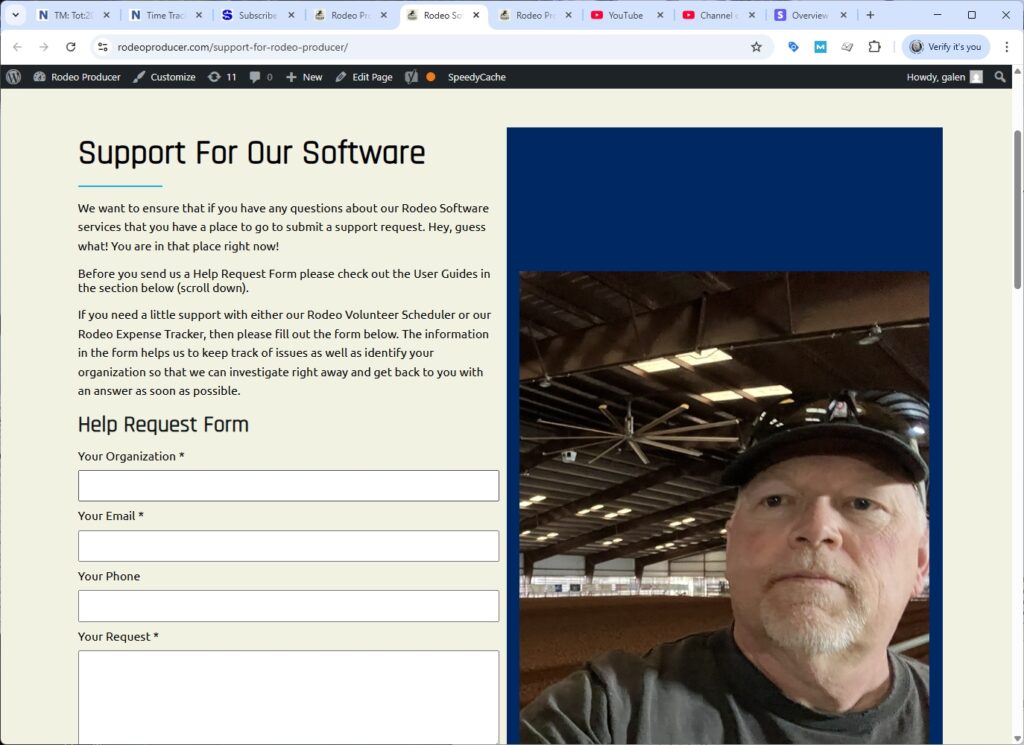Open the Customize pencil icon

tap(138, 76)
